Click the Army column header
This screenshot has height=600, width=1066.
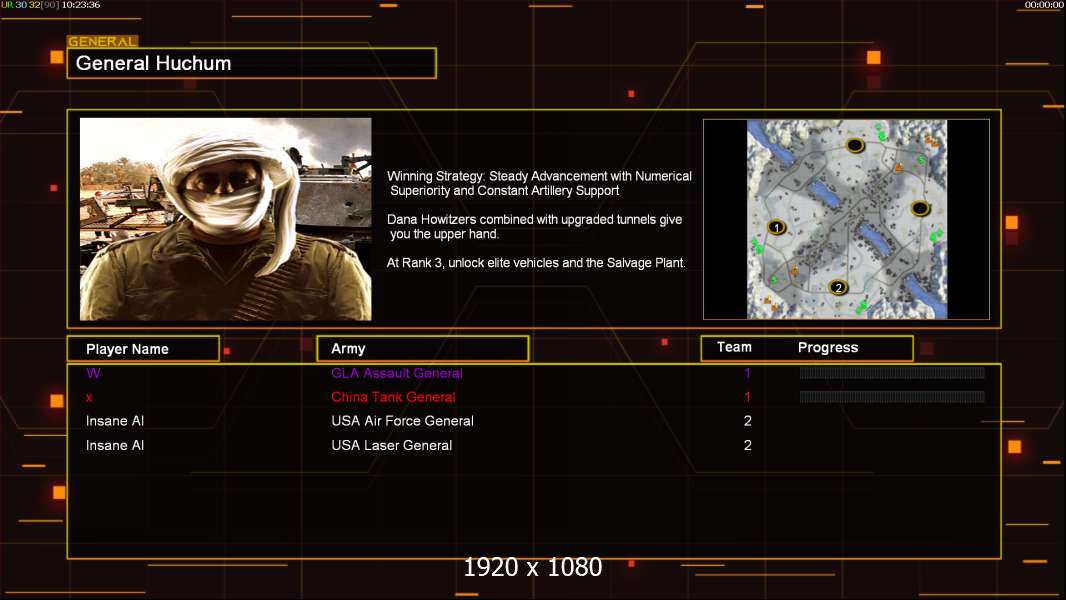pyautogui.click(x=422, y=349)
